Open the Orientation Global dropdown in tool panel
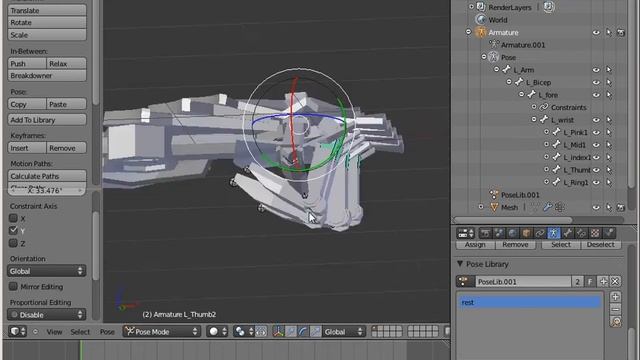 pyautogui.click(x=47, y=271)
